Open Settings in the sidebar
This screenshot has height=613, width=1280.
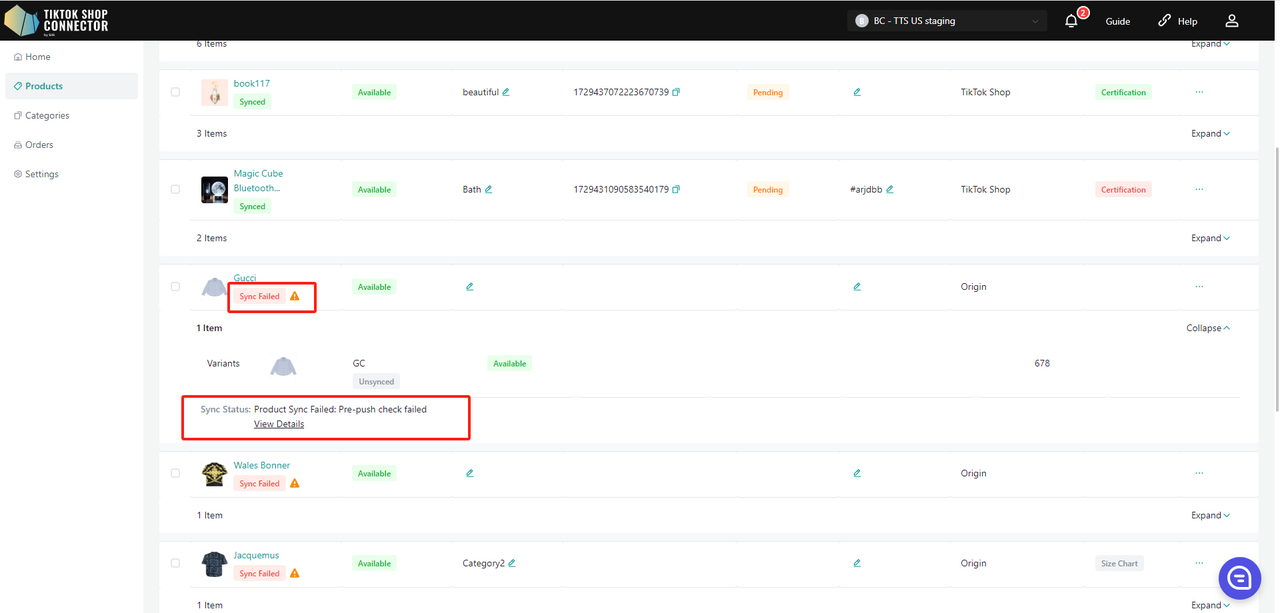[71, 174]
